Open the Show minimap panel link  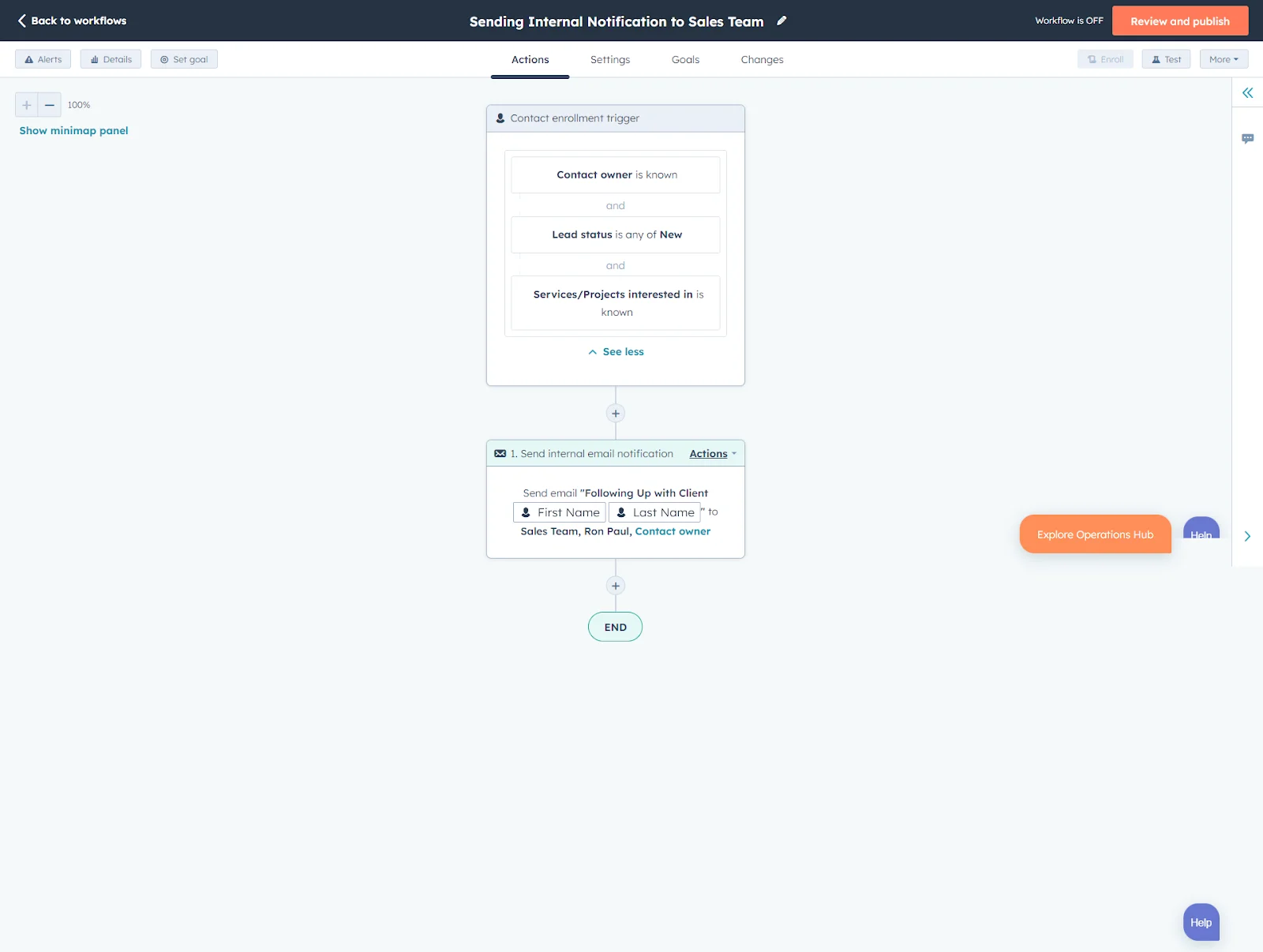(x=73, y=130)
